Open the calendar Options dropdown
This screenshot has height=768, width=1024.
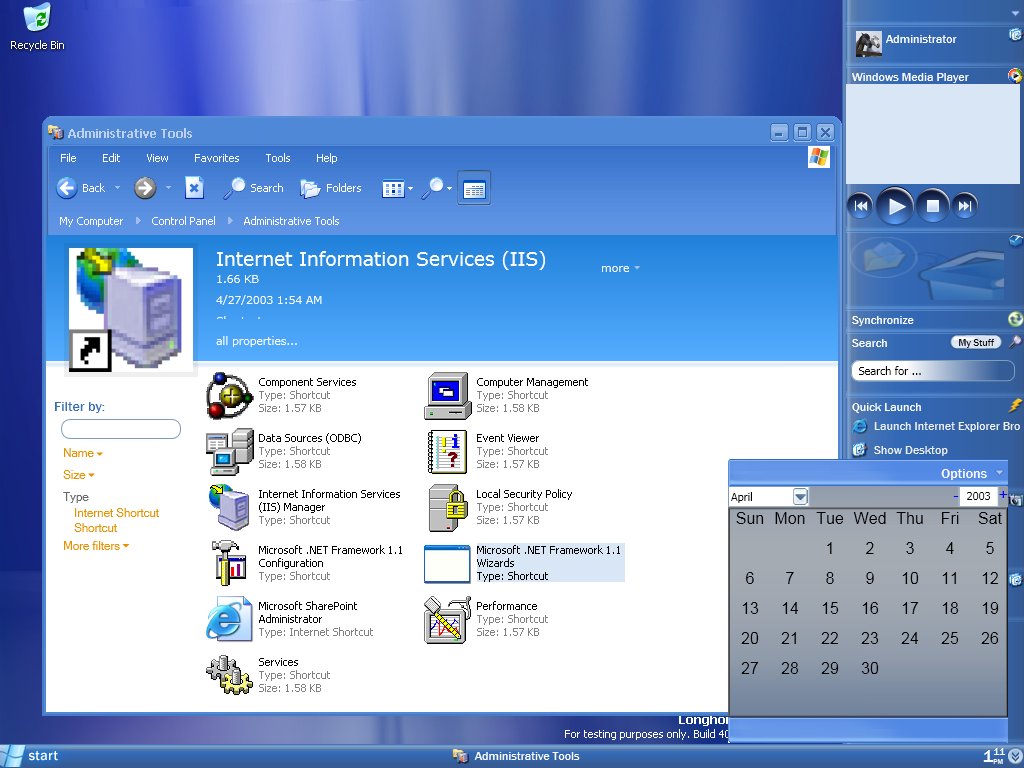(971, 473)
